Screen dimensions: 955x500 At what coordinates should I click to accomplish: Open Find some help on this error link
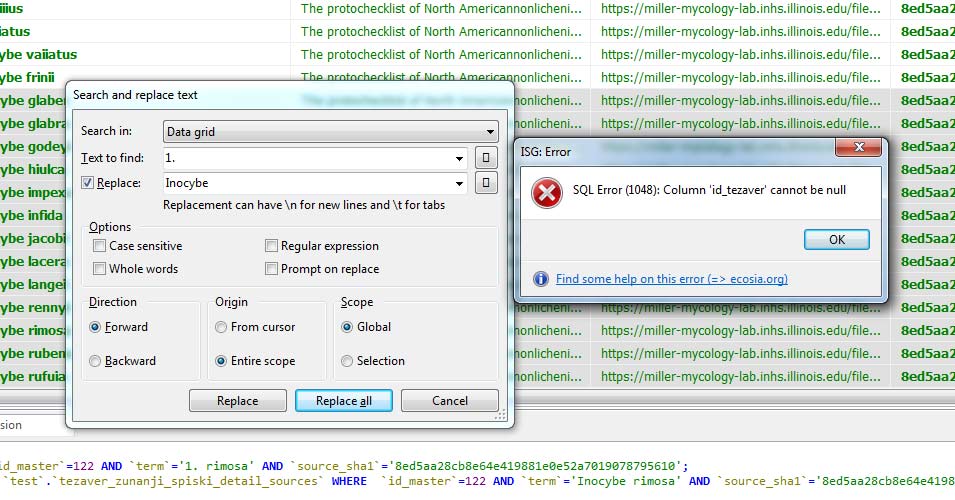click(672, 279)
